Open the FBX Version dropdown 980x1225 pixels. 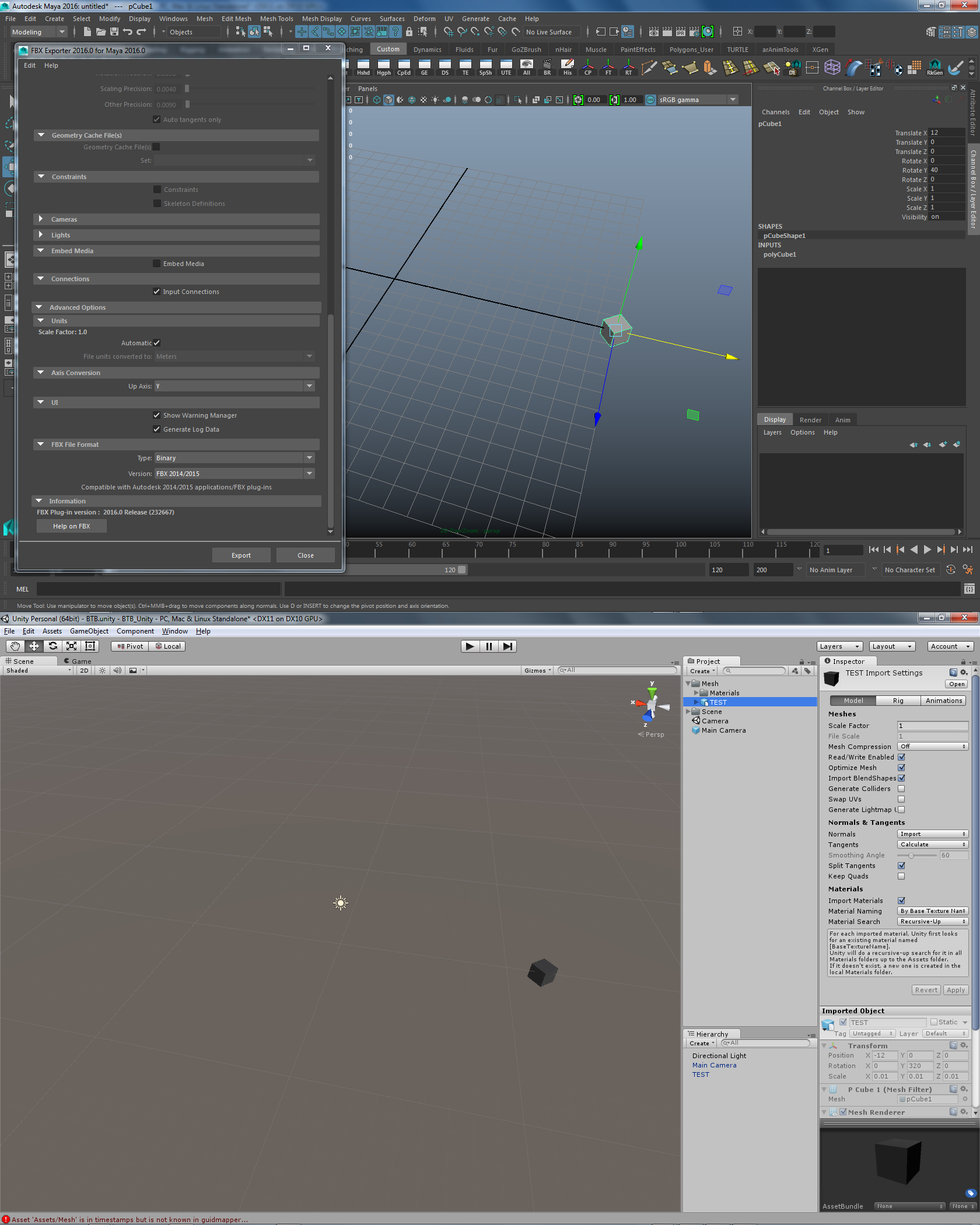[235, 474]
